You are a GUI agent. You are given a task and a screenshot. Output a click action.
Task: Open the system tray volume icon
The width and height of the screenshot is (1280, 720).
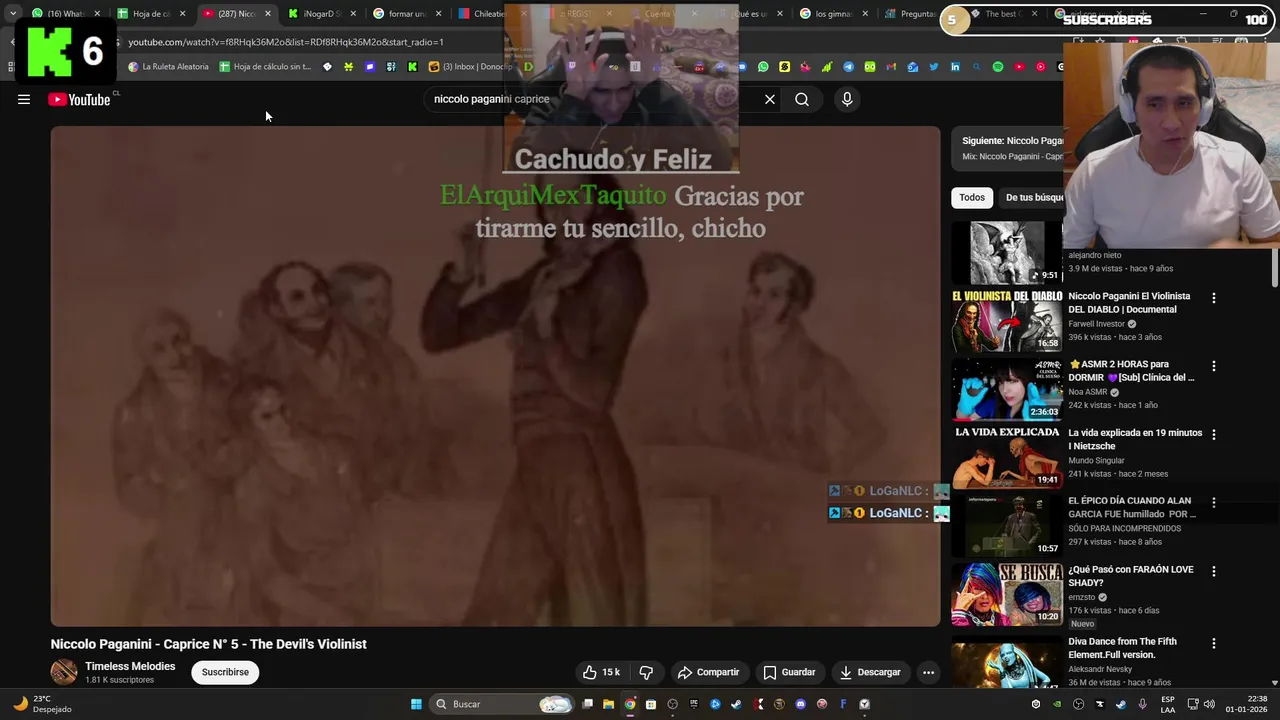click(1208, 704)
